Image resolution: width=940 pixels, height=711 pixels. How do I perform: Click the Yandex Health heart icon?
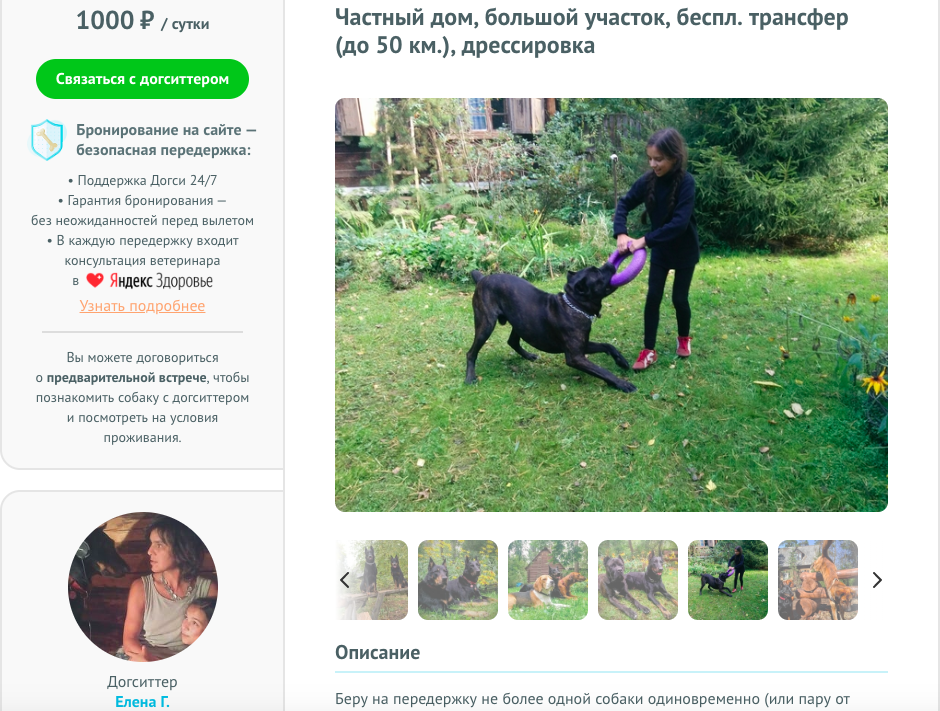(95, 280)
